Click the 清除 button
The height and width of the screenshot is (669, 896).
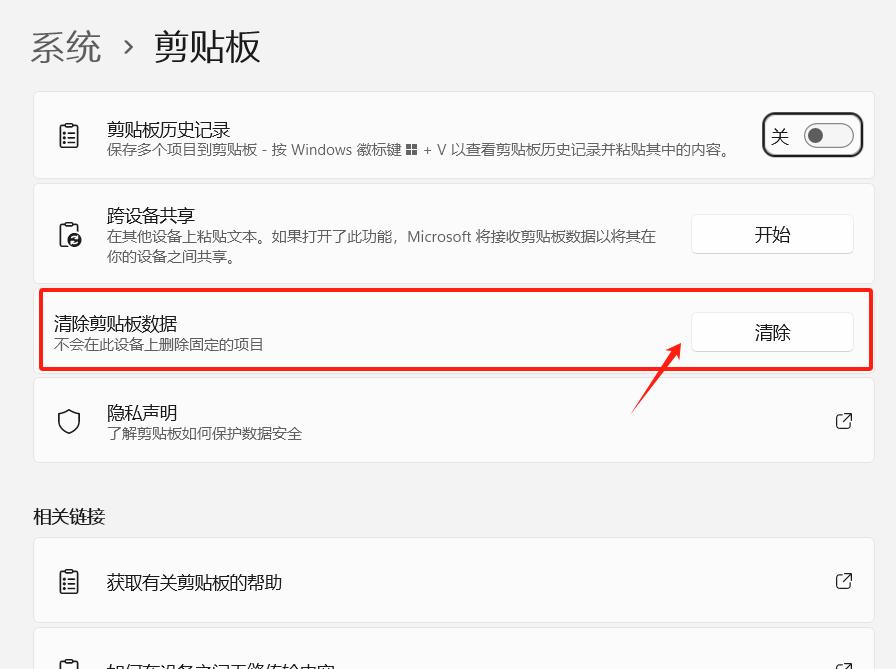[x=772, y=332]
